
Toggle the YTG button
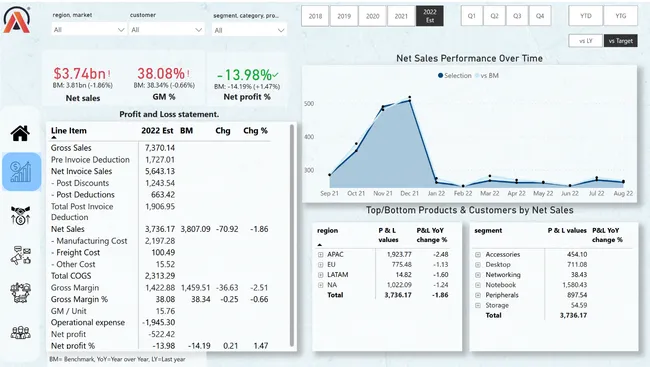pyautogui.click(x=621, y=16)
